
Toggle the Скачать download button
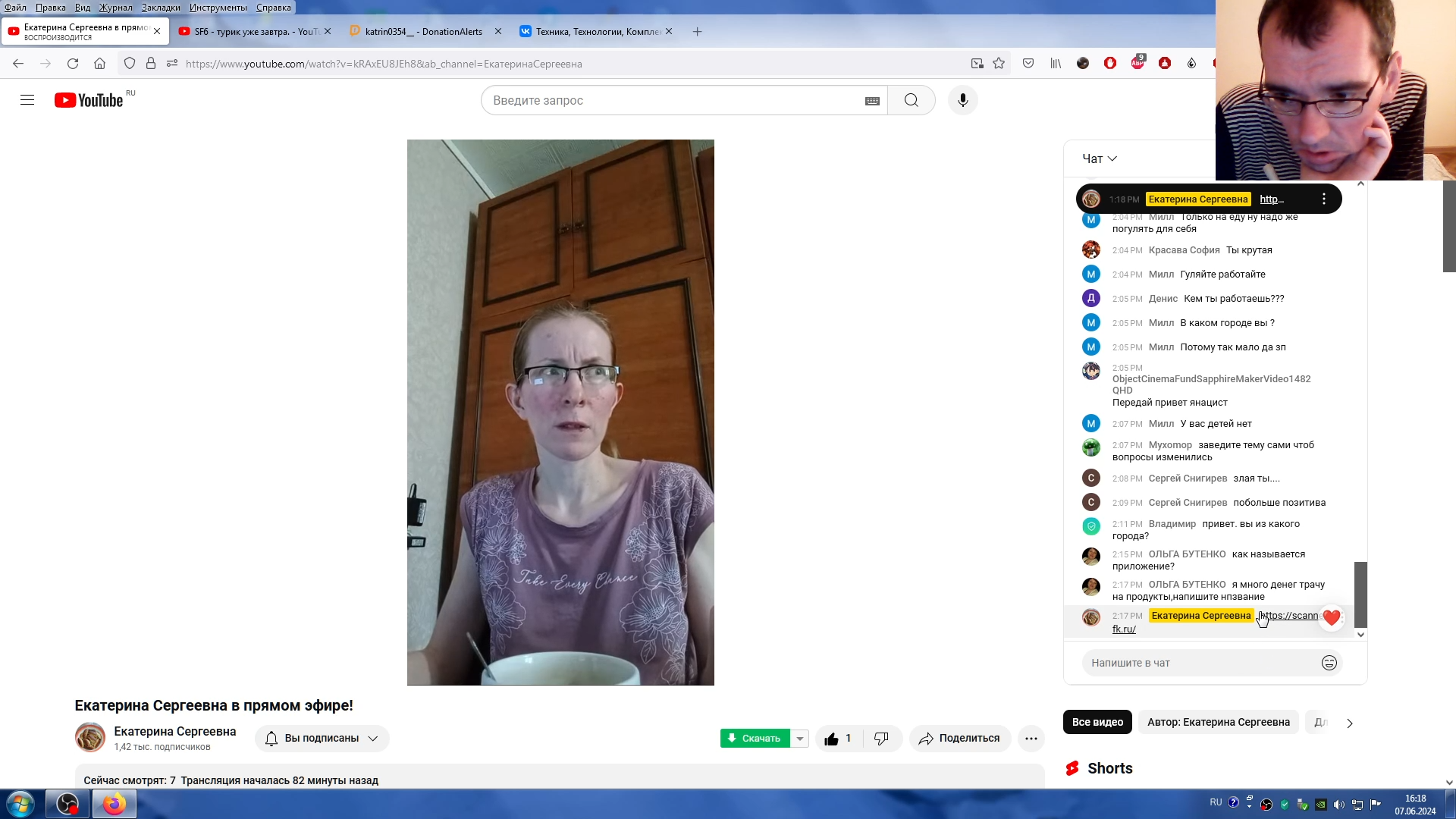(x=755, y=738)
